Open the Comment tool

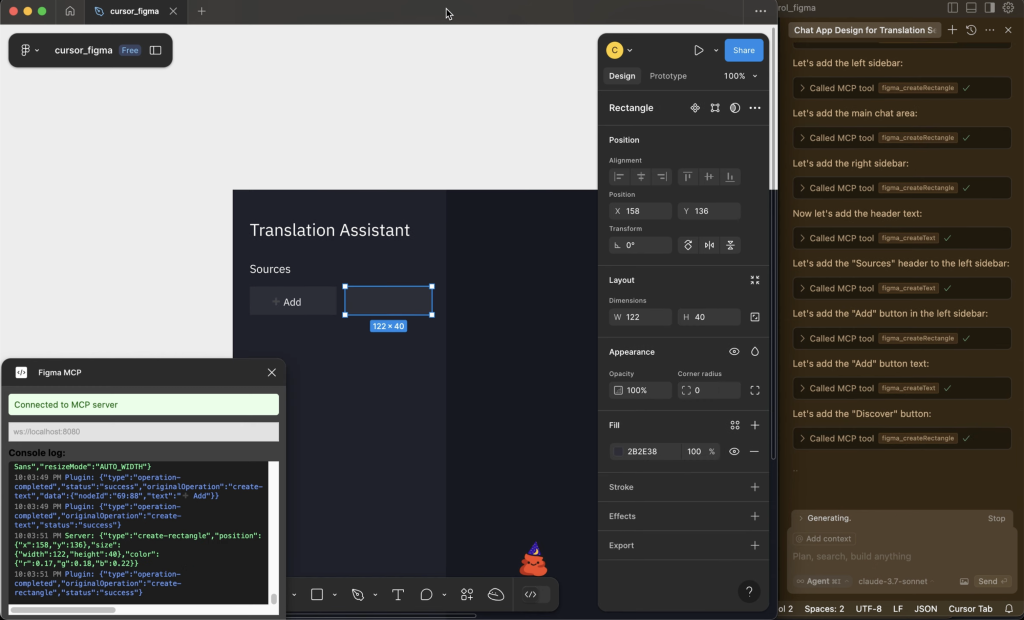(x=426, y=594)
